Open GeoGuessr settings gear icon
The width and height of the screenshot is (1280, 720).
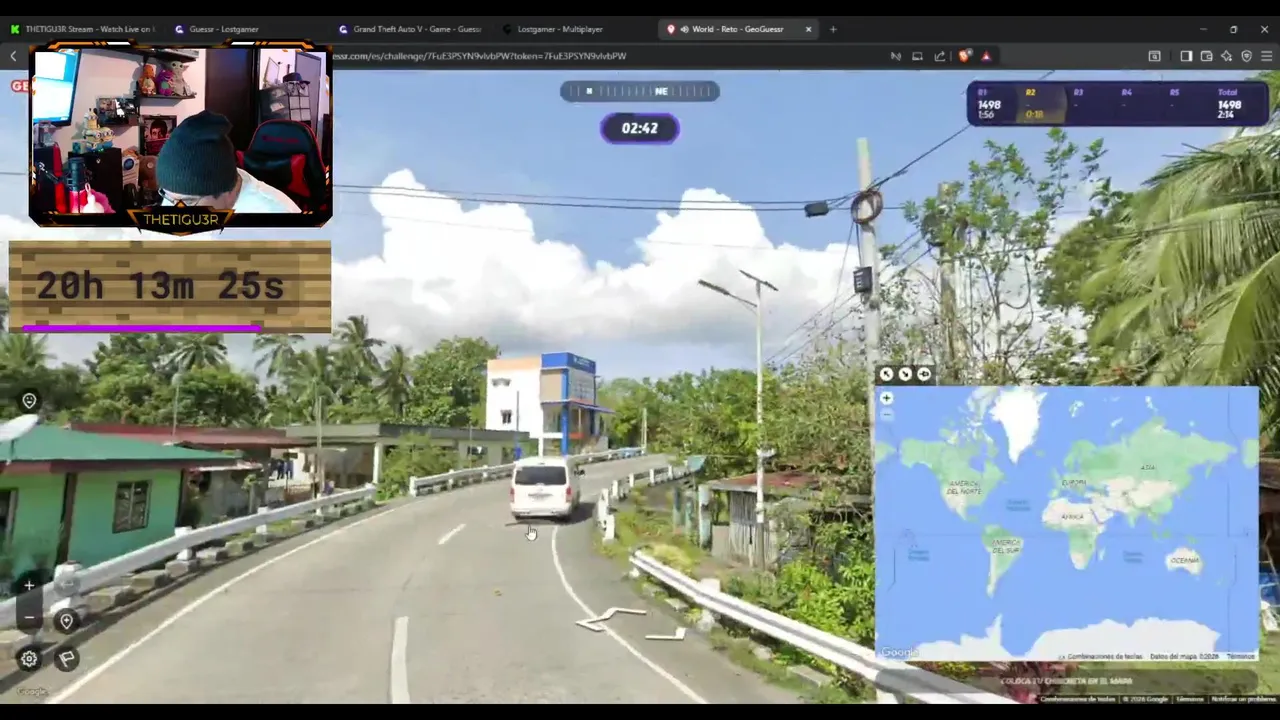[29, 659]
